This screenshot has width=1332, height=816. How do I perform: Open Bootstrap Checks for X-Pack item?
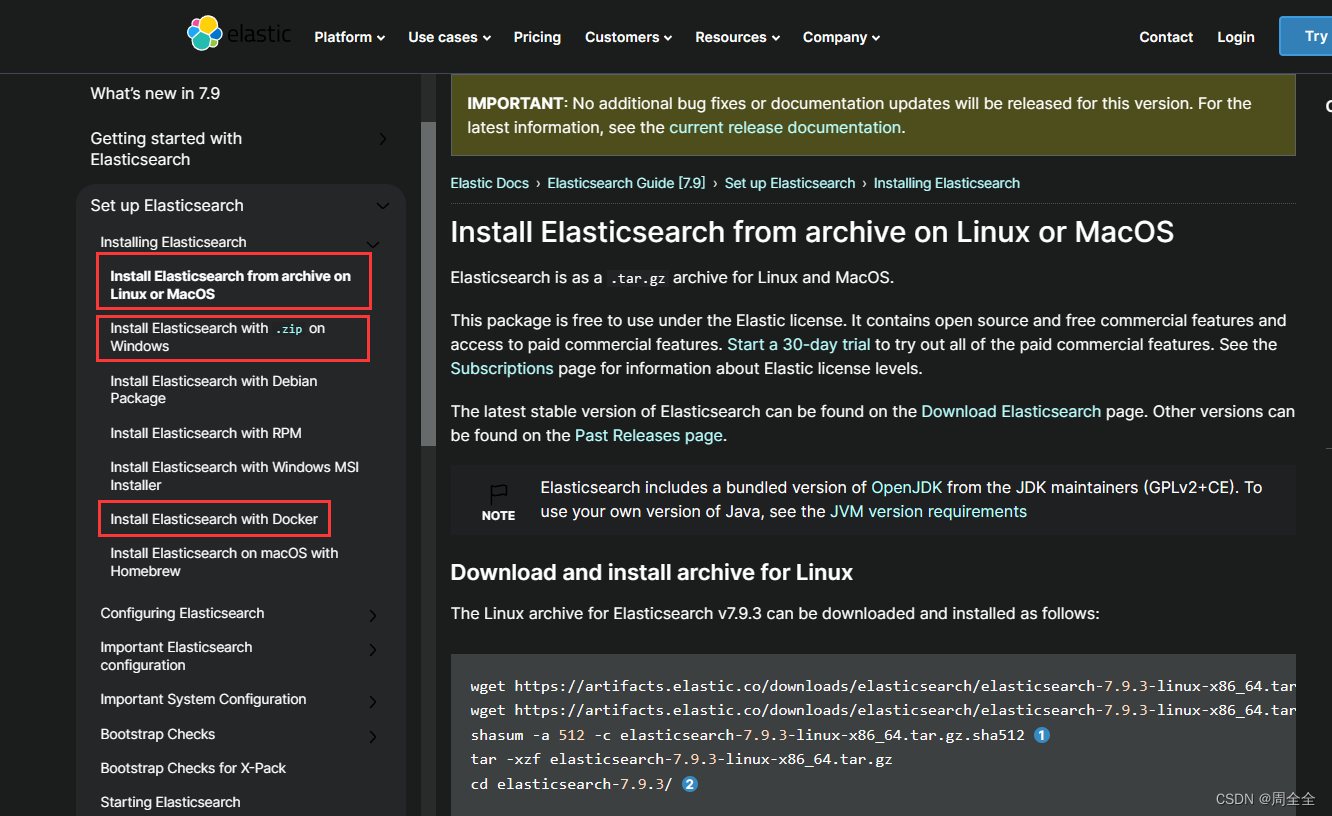pos(193,768)
